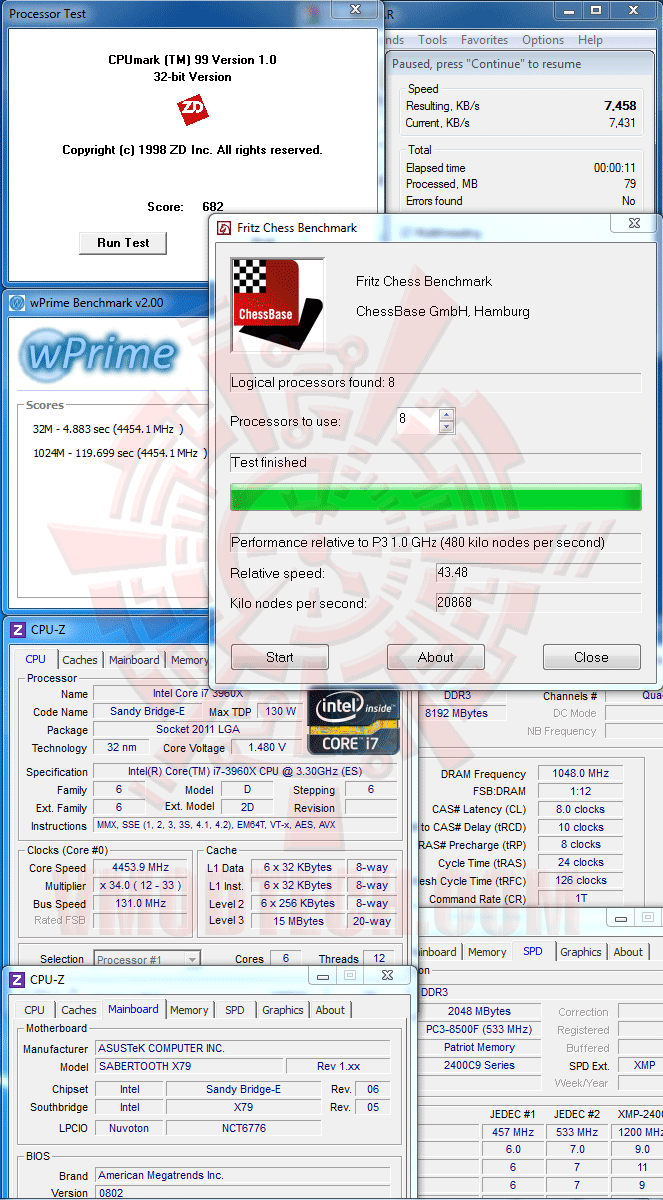Click the 1024M wPrime score line
The image size is (663, 1200).
pos(120,452)
